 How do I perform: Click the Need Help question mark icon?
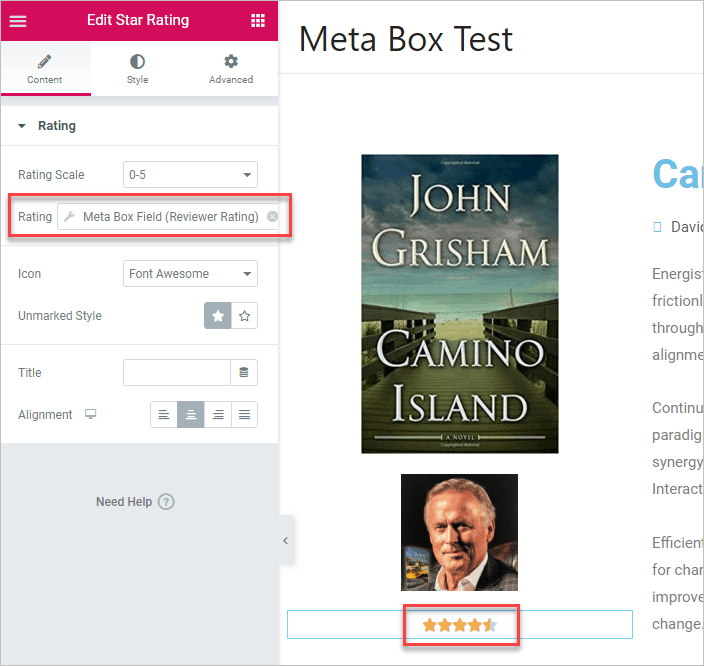click(x=166, y=502)
